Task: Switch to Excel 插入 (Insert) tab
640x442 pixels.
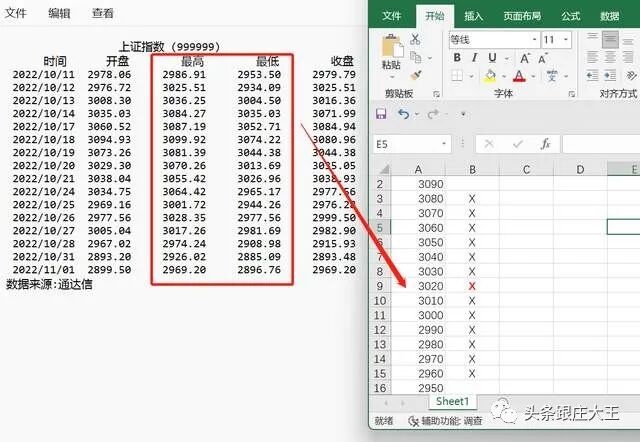Action: tap(474, 16)
